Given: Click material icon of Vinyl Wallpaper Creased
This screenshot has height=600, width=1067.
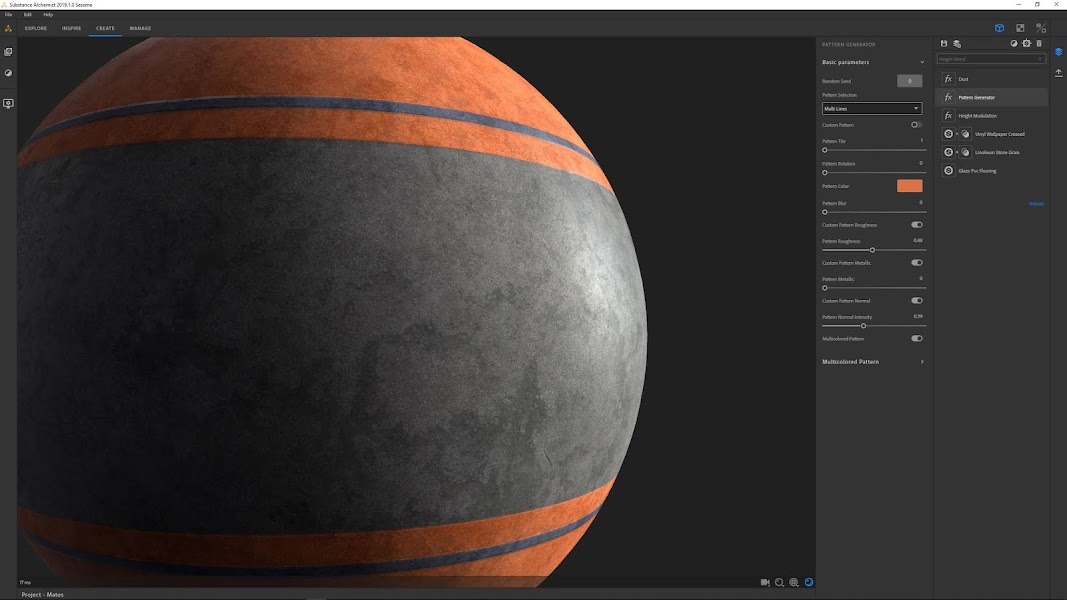Looking at the screenshot, I should click(948, 134).
